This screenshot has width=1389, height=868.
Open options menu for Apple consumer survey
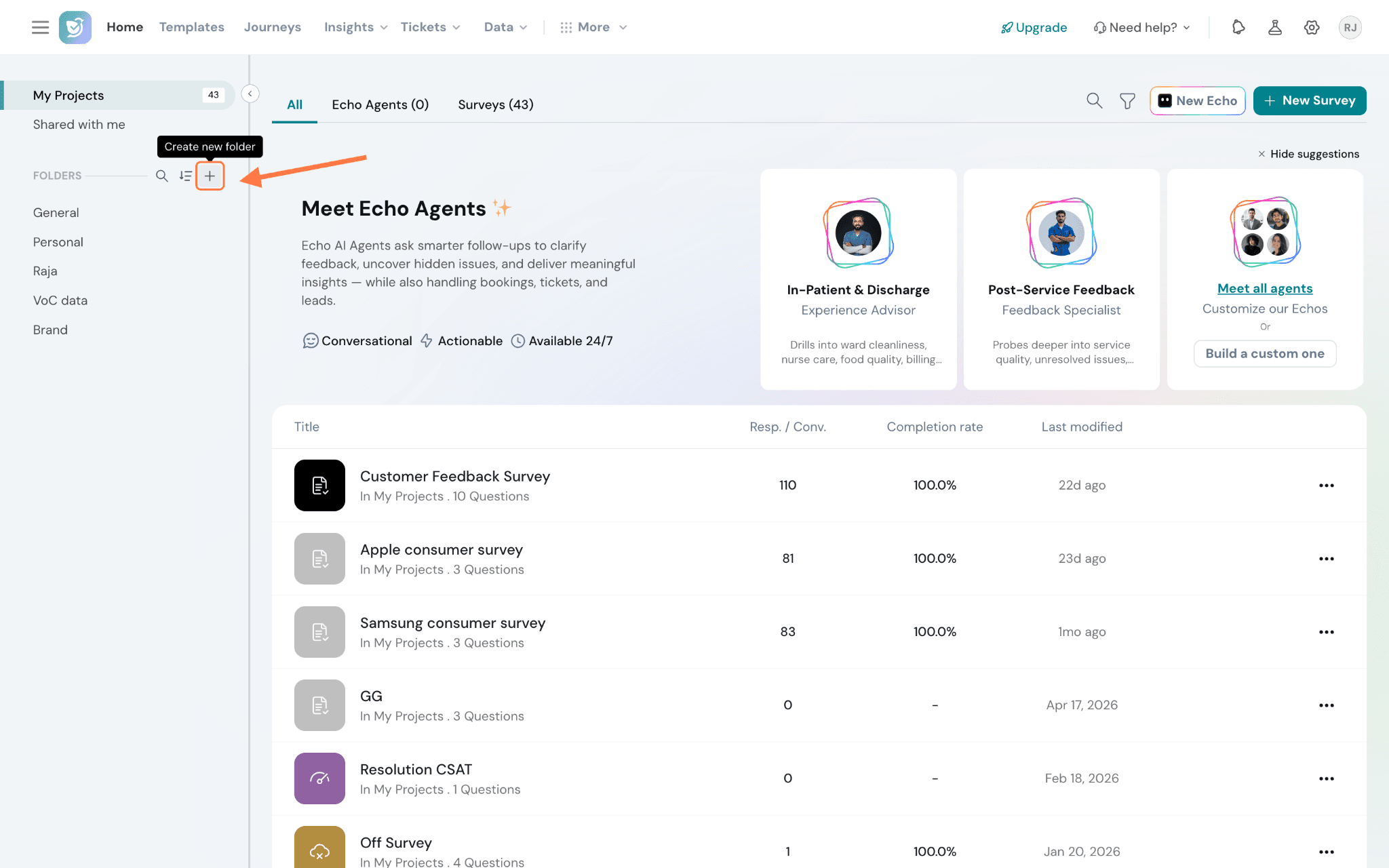[x=1327, y=558]
